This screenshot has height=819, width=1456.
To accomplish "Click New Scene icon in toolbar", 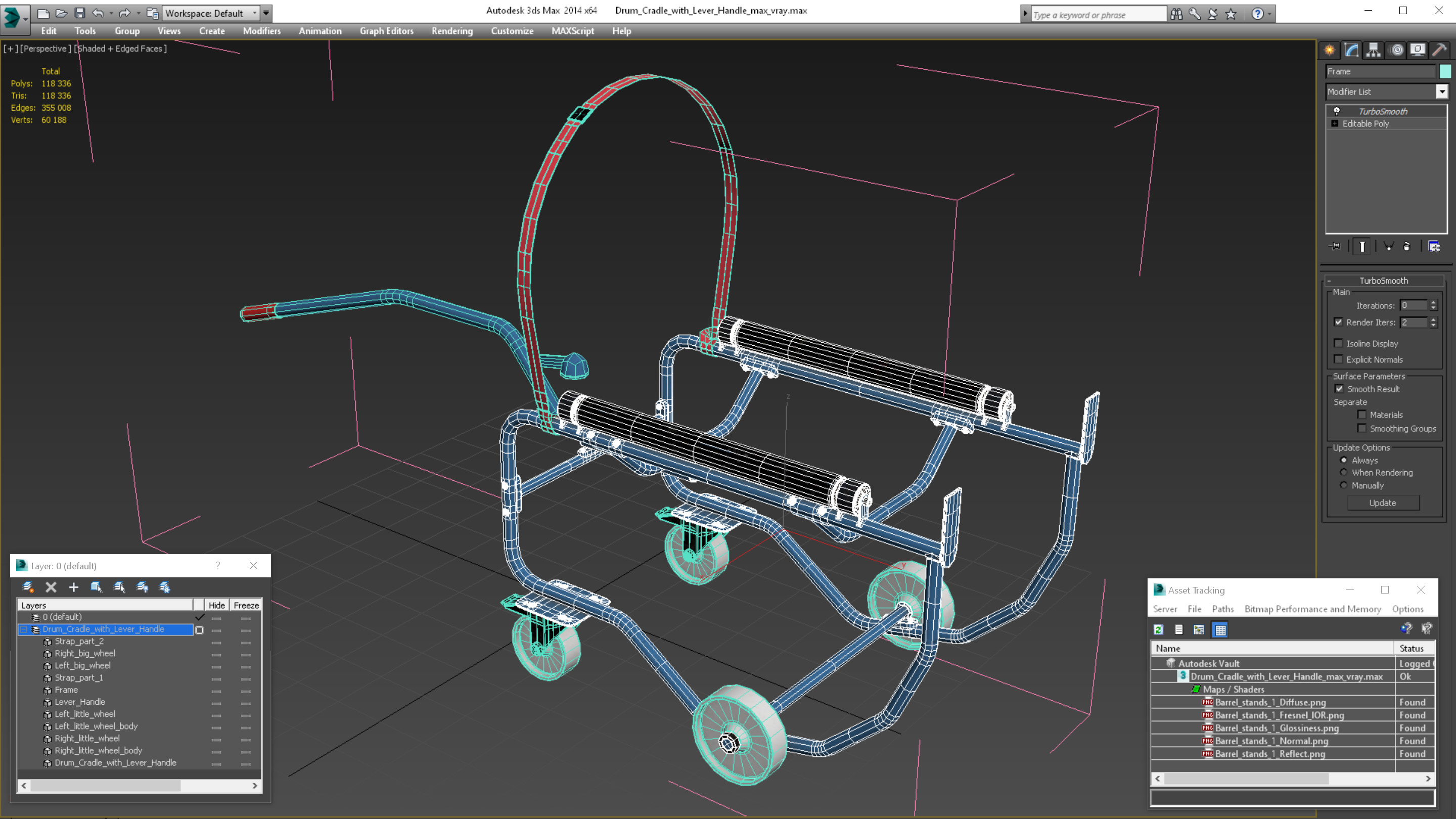I will [x=43, y=13].
